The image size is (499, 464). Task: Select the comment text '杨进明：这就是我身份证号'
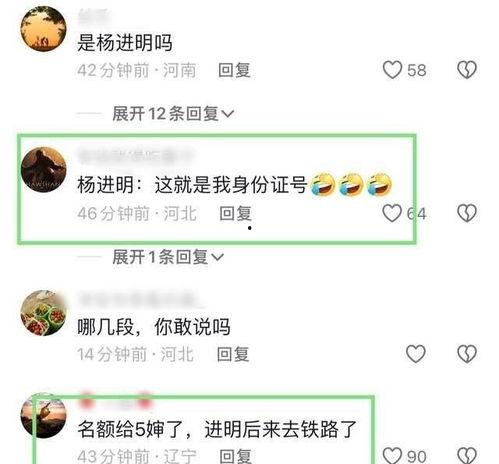coord(192,184)
